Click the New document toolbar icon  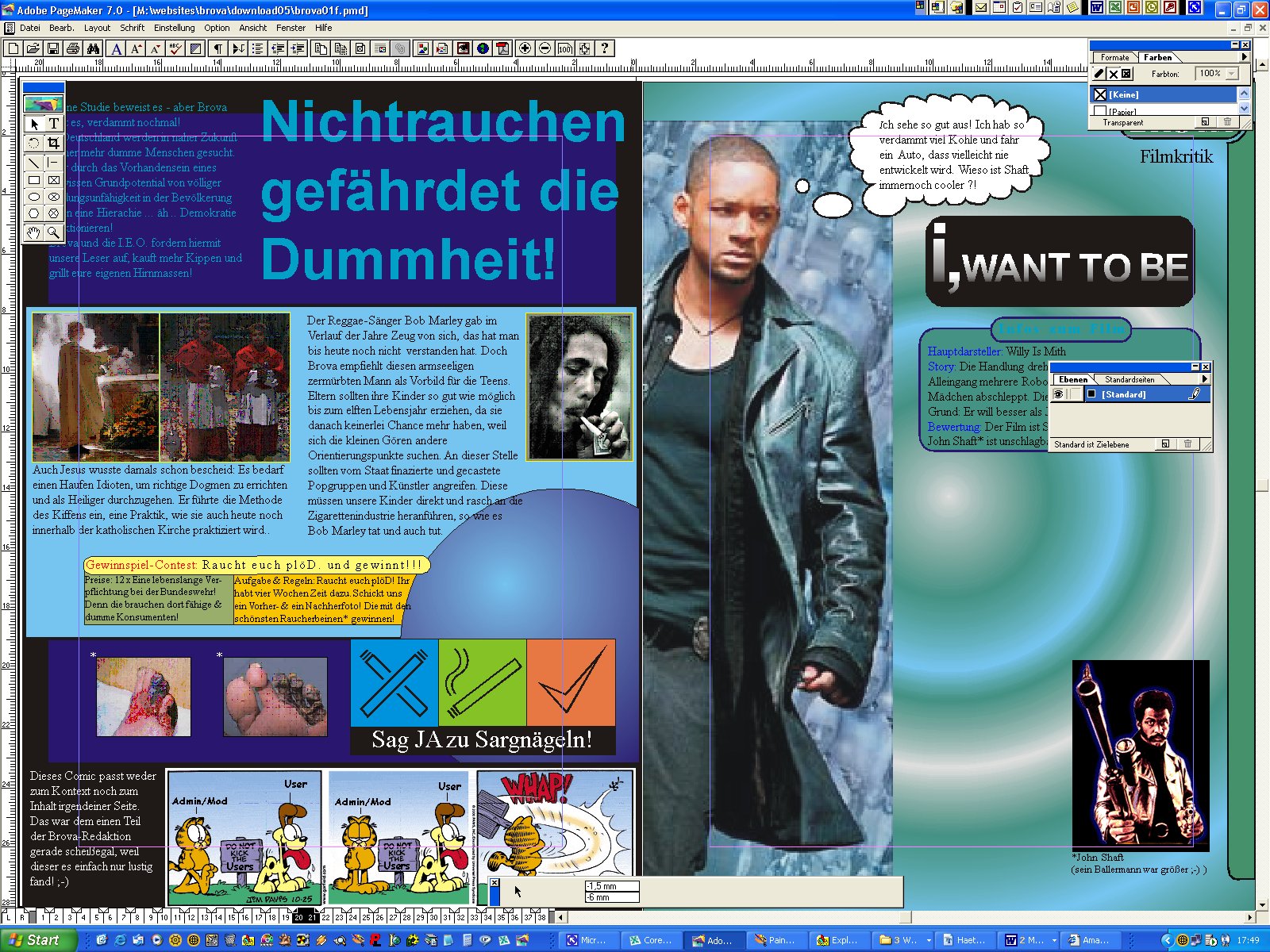(x=13, y=48)
